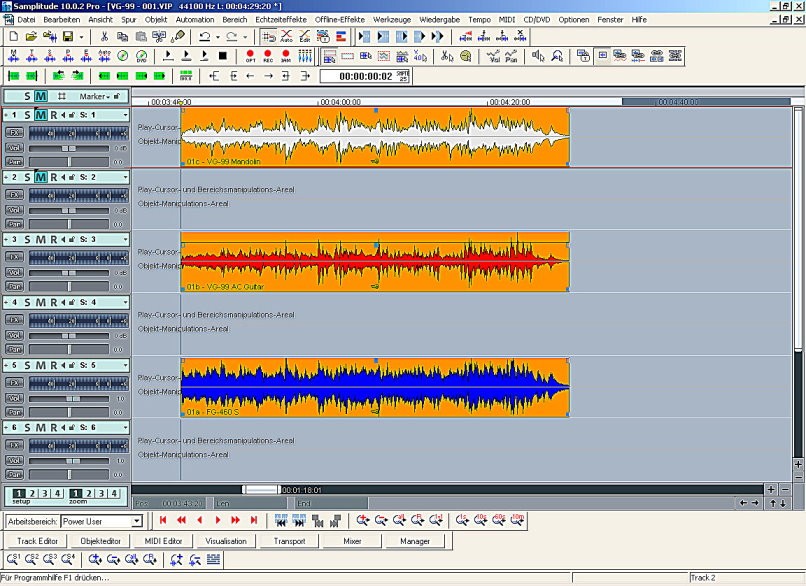Expand track 3 name dropdown arrow
This screenshot has height=586, width=806.
(x=125, y=240)
